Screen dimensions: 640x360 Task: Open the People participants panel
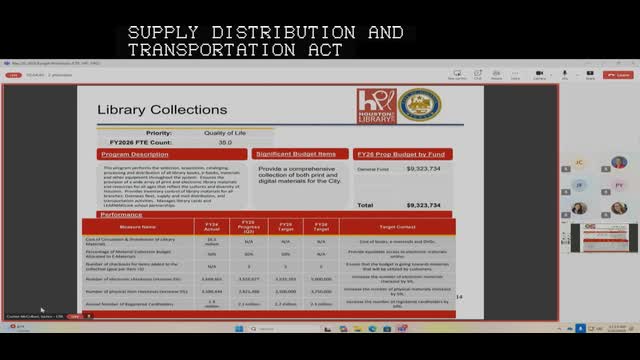496,75
